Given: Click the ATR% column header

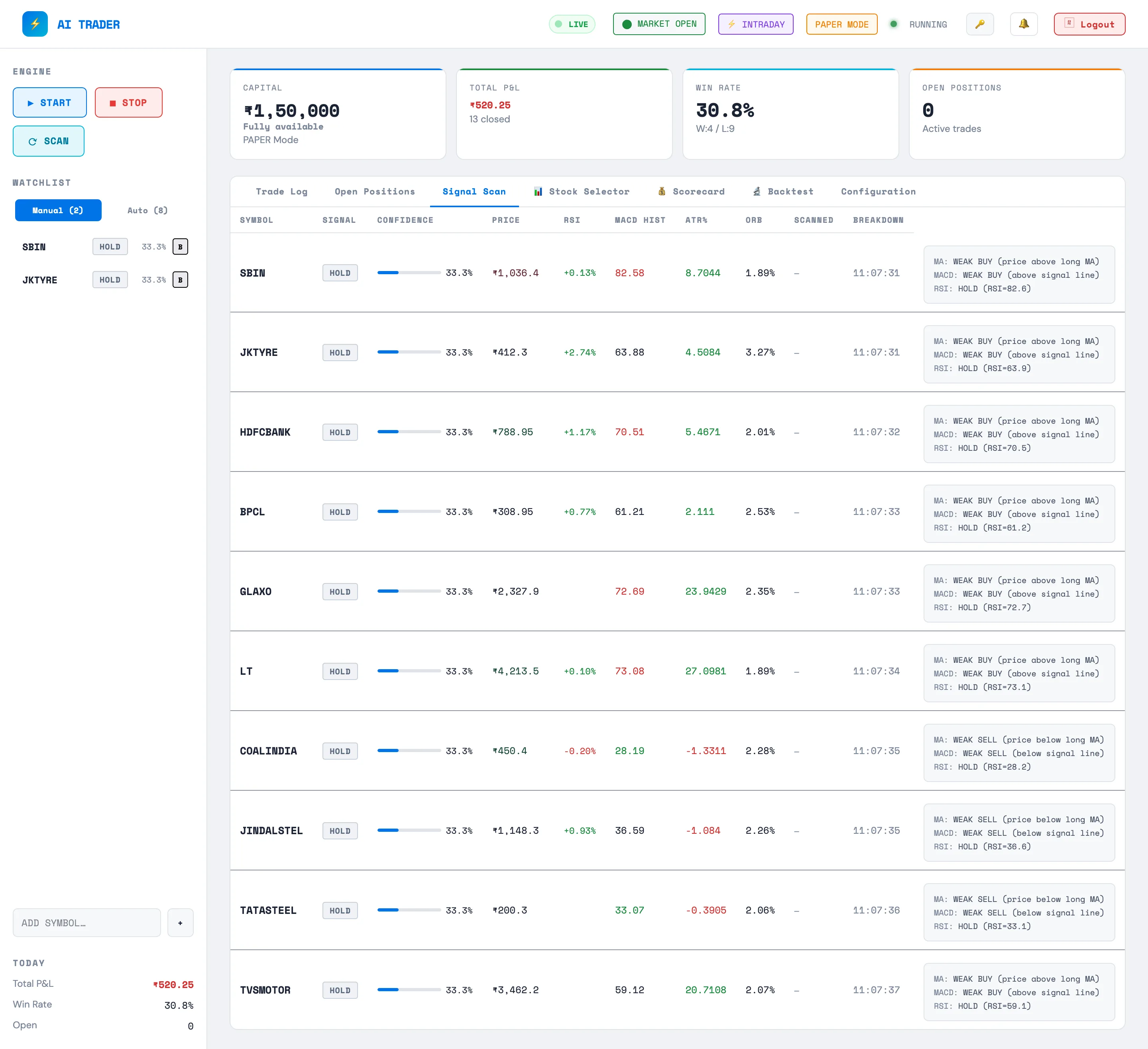Looking at the screenshot, I should click(x=696, y=220).
